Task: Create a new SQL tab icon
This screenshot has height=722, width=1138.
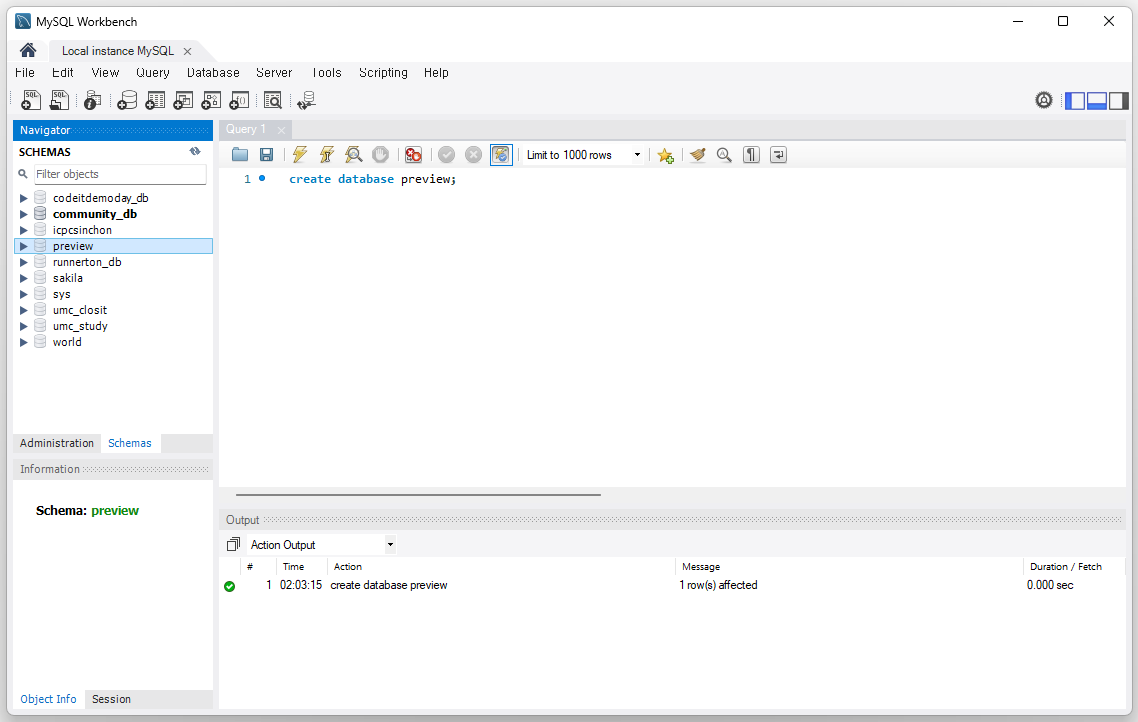Action: point(31,100)
